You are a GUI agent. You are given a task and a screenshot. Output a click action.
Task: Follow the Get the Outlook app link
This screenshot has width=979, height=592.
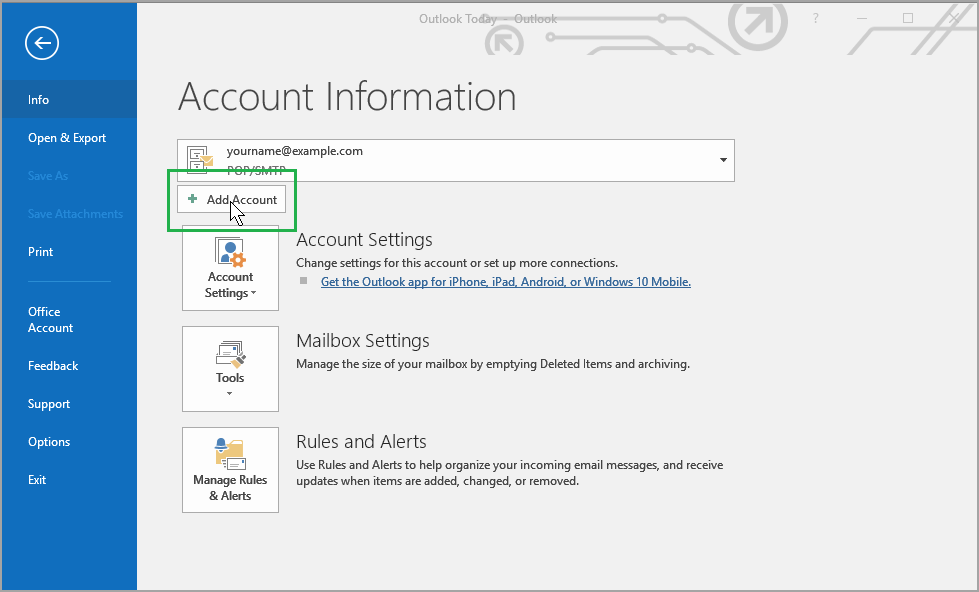click(x=506, y=282)
